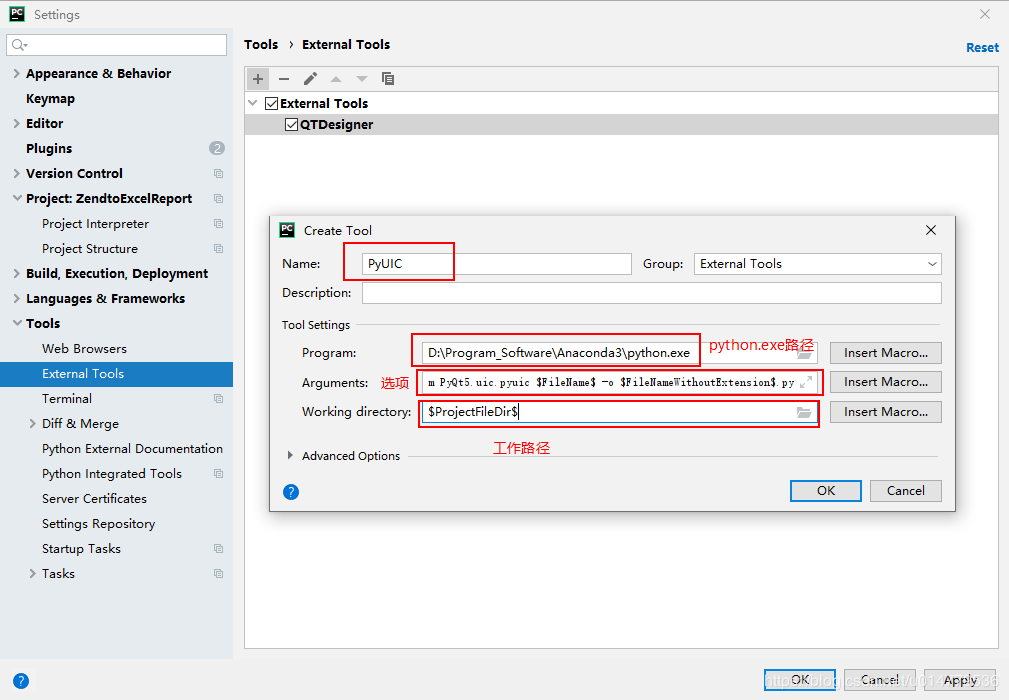The width and height of the screenshot is (1009, 700).
Task: Expand the Tasks subsection arrow
Action: [x=32, y=573]
